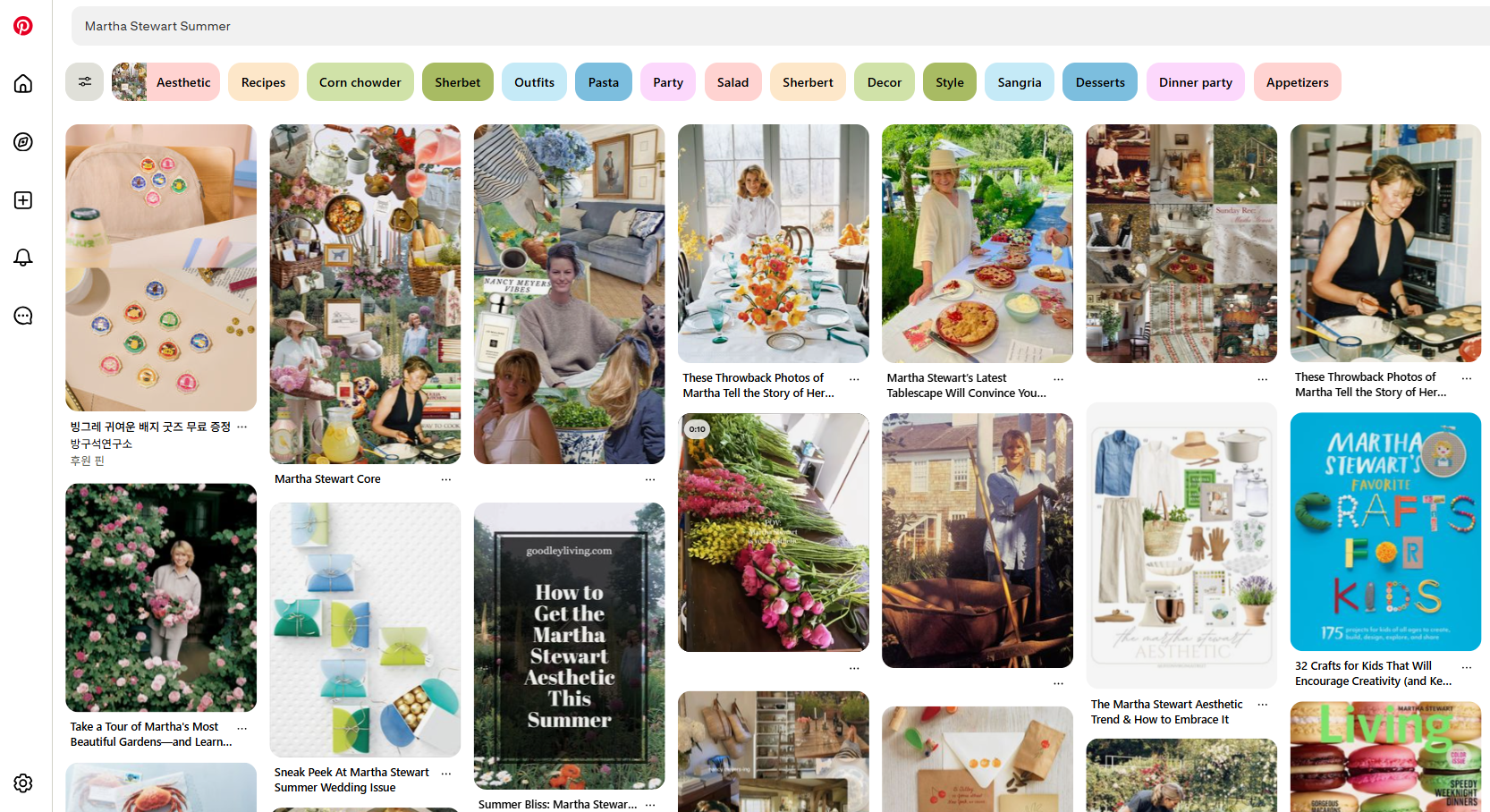Go to the Home feed icon
The image size is (1490, 812).
click(23, 83)
